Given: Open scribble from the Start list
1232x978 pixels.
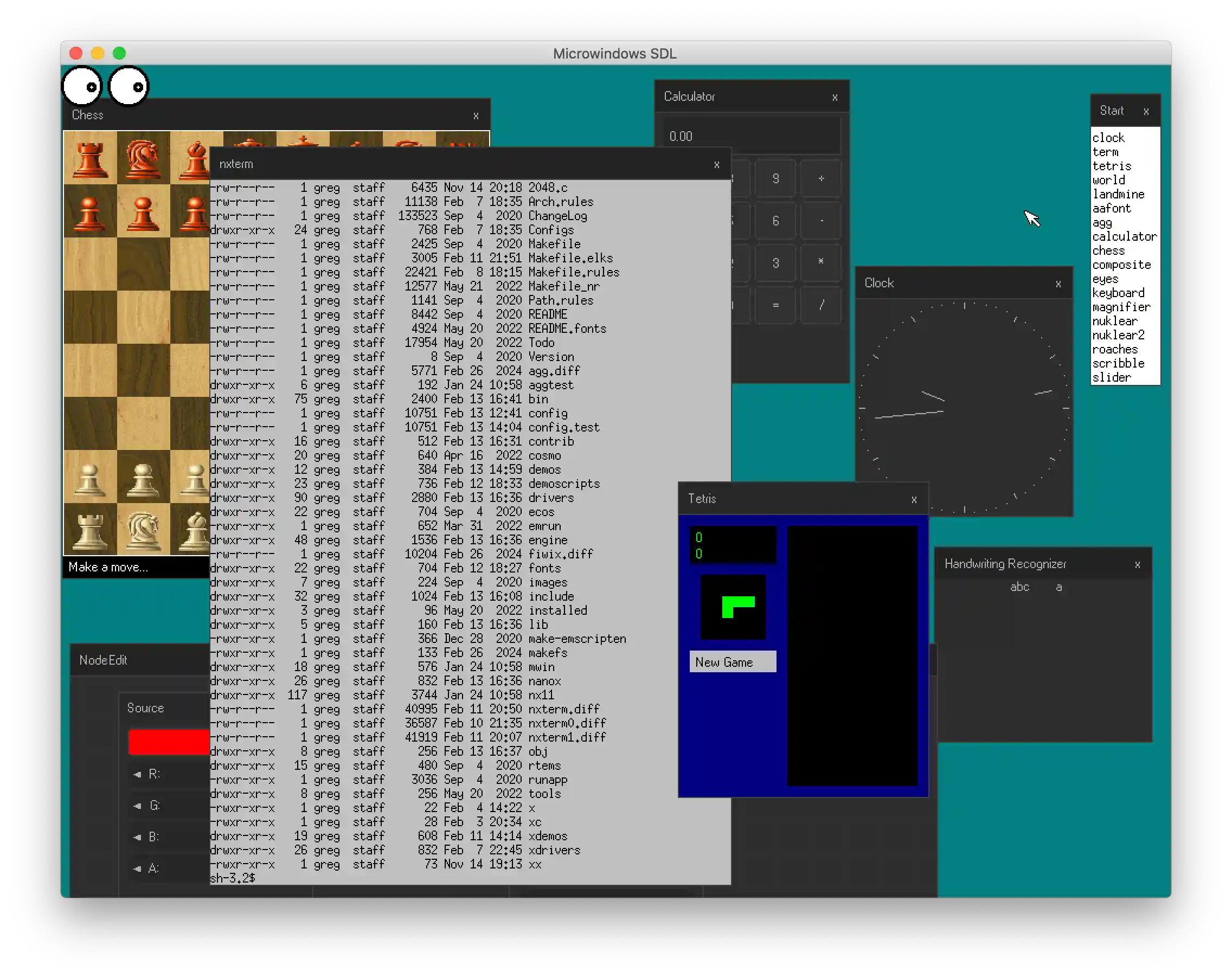Looking at the screenshot, I should pyautogui.click(x=1118, y=363).
